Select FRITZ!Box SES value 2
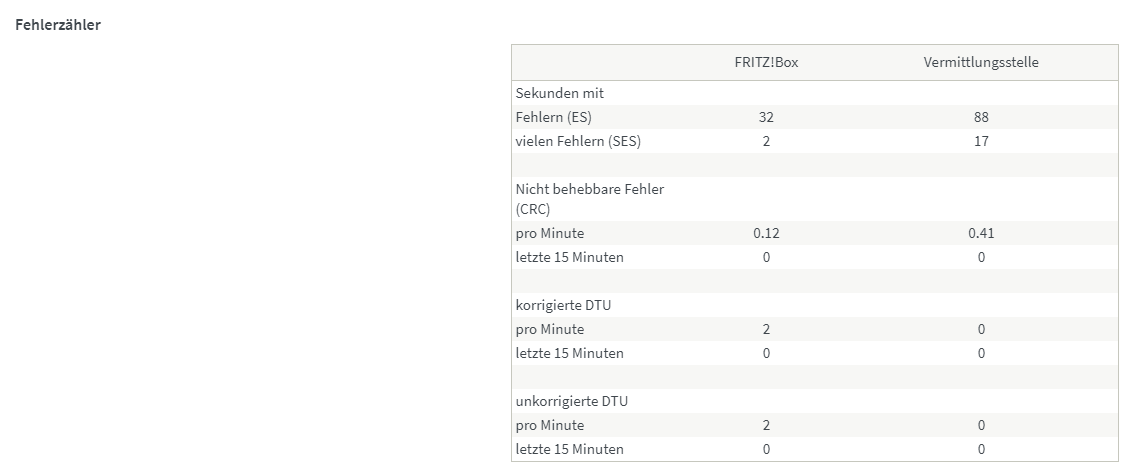The height and width of the screenshot is (468, 1136). pyautogui.click(x=766, y=141)
